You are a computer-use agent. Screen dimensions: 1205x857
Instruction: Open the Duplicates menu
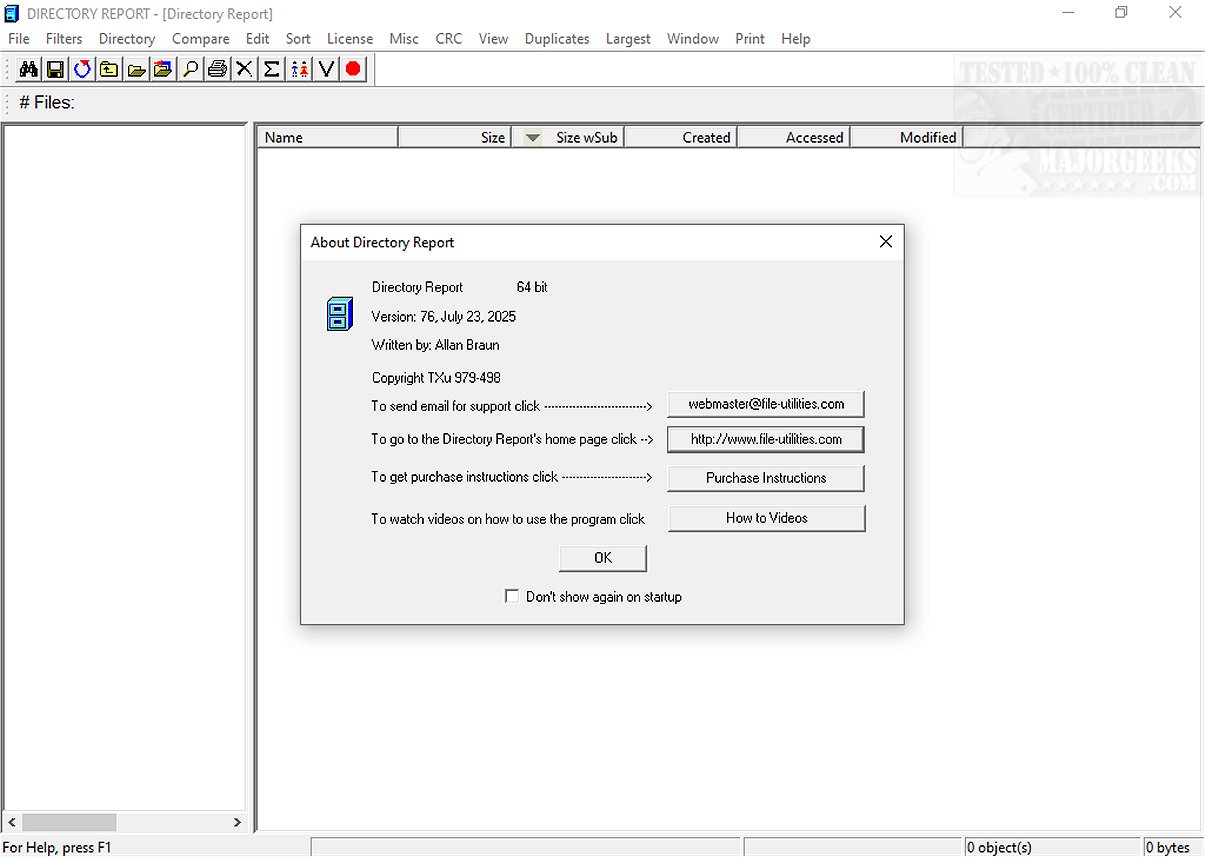coord(557,39)
